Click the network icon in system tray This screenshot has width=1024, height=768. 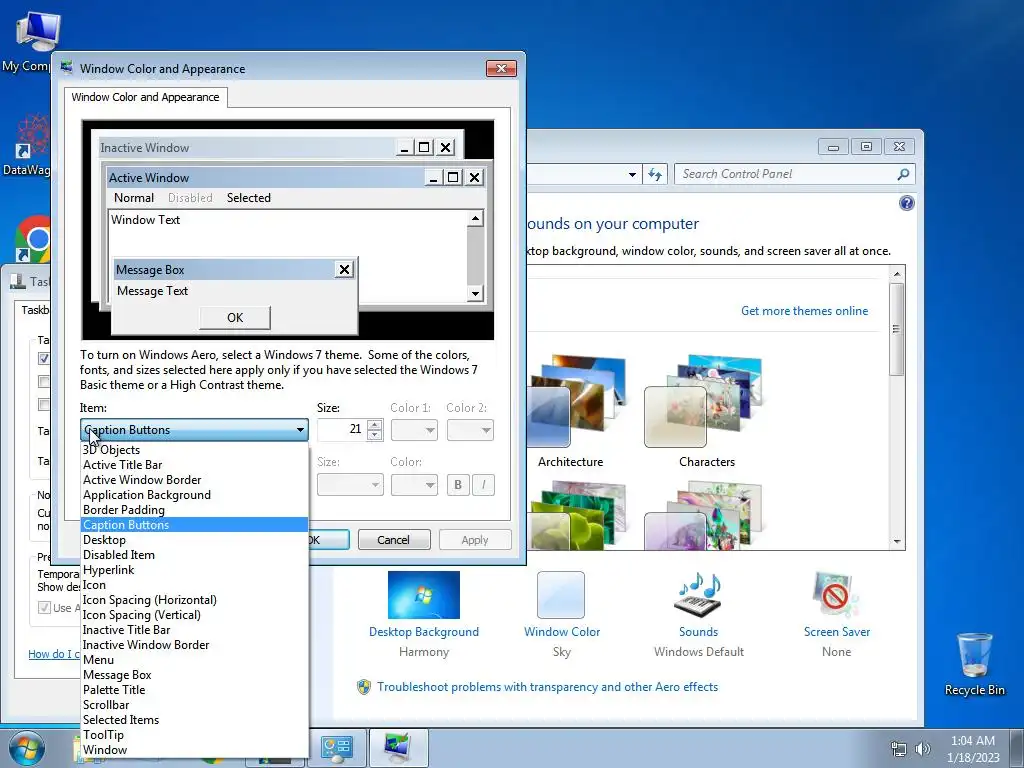(x=899, y=749)
